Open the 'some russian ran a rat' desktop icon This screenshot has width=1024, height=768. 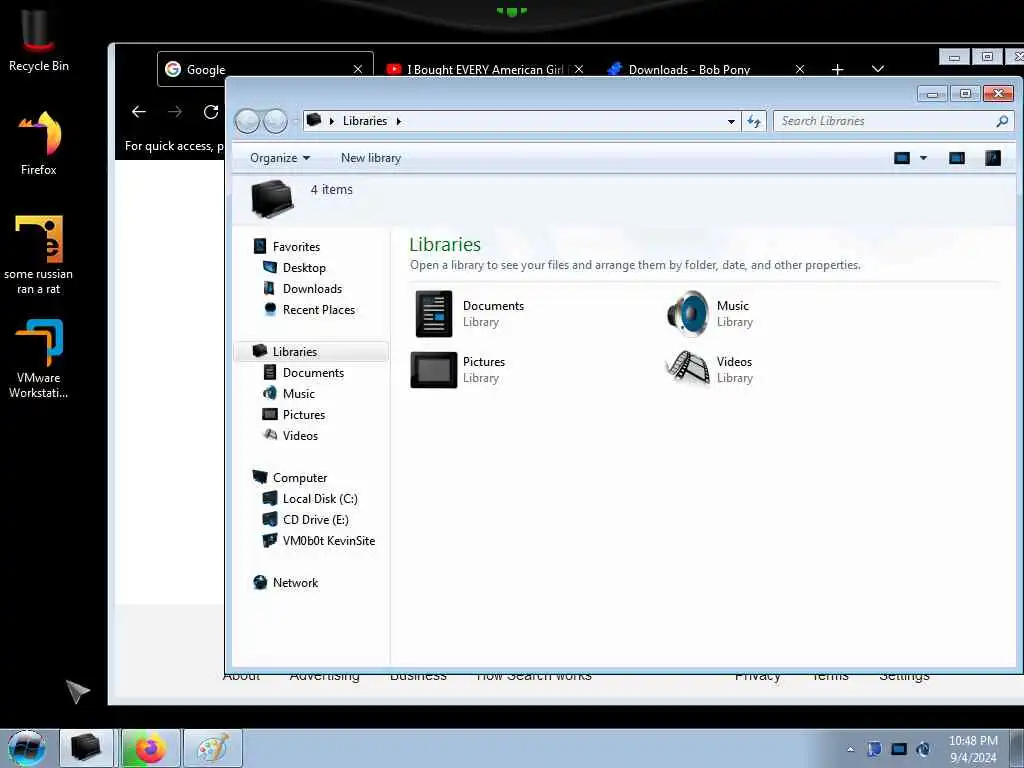[39, 255]
